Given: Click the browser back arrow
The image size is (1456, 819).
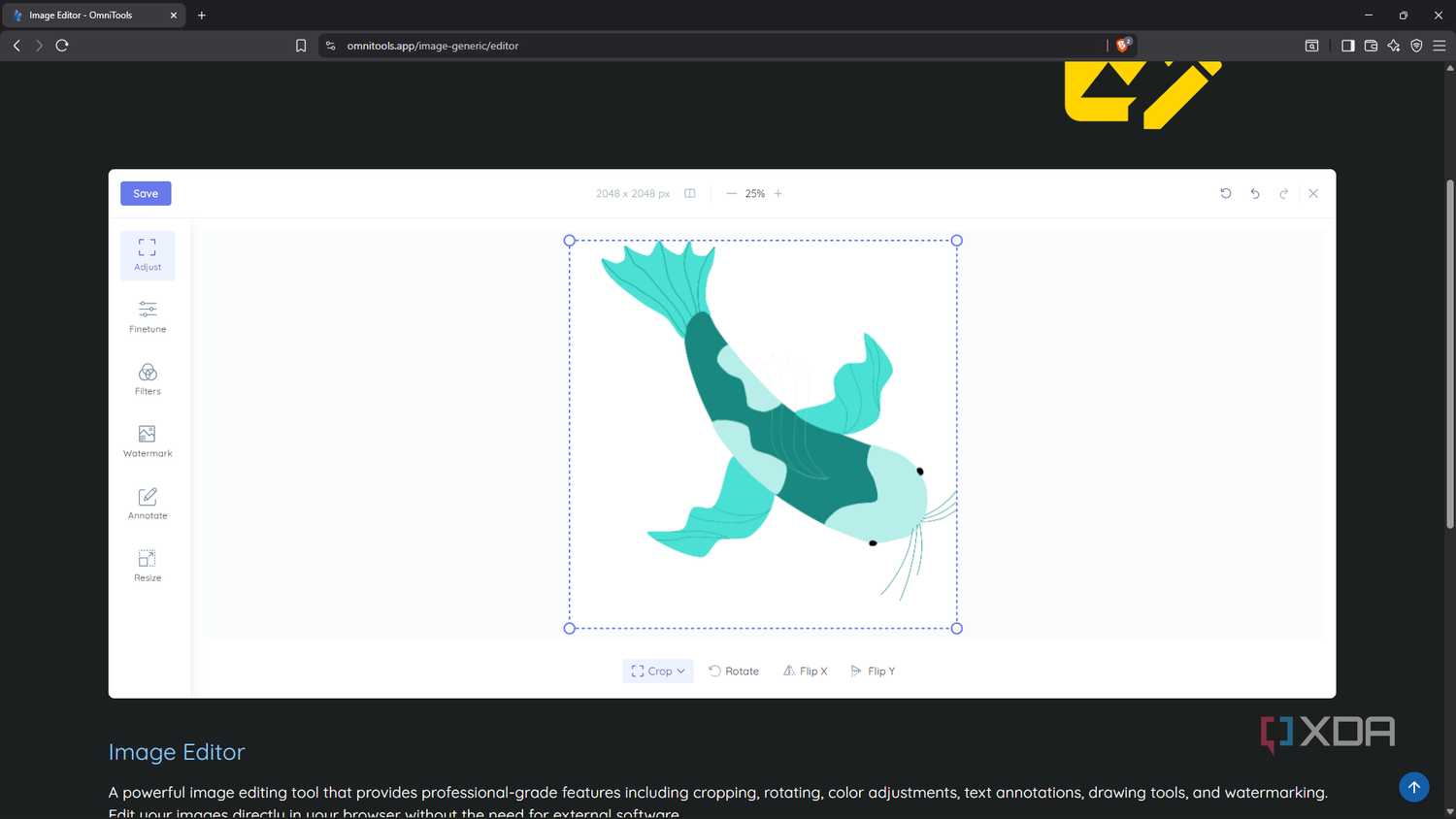Looking at the screenshot, I should [x=17, y=46].
